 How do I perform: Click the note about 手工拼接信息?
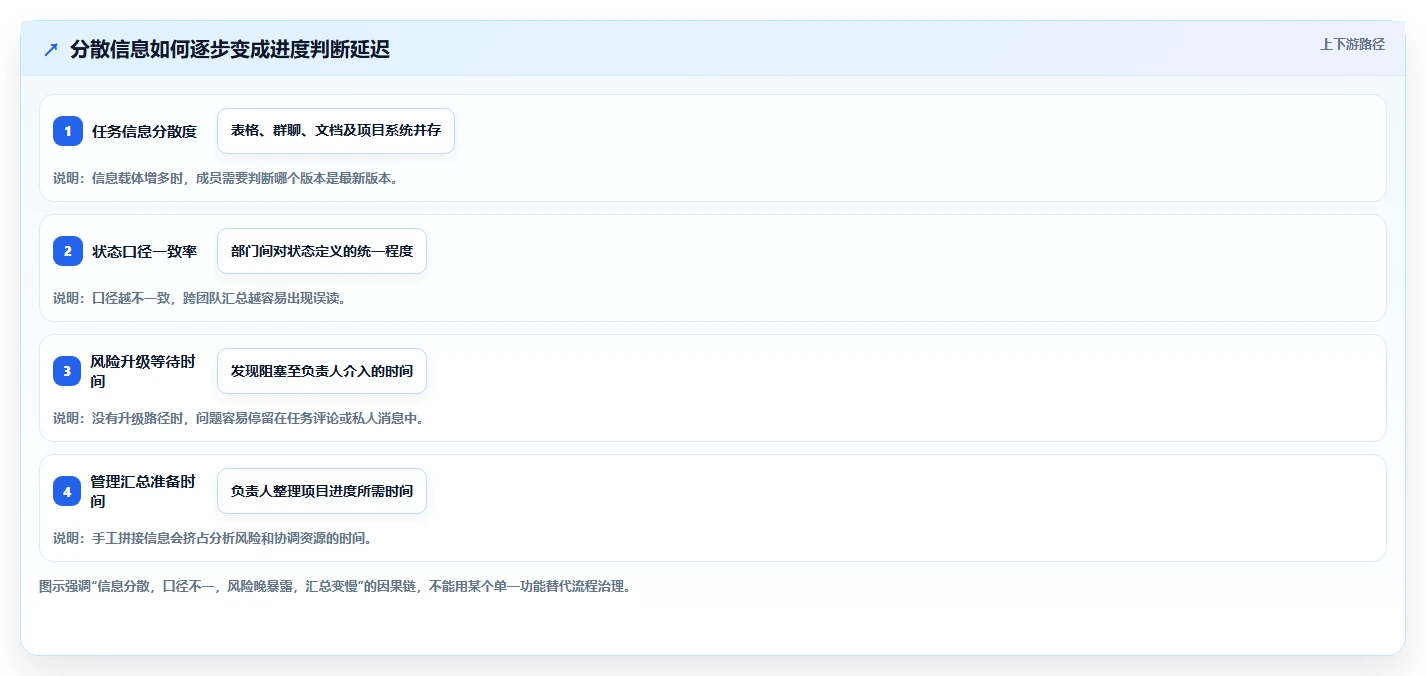click(212, 538)
